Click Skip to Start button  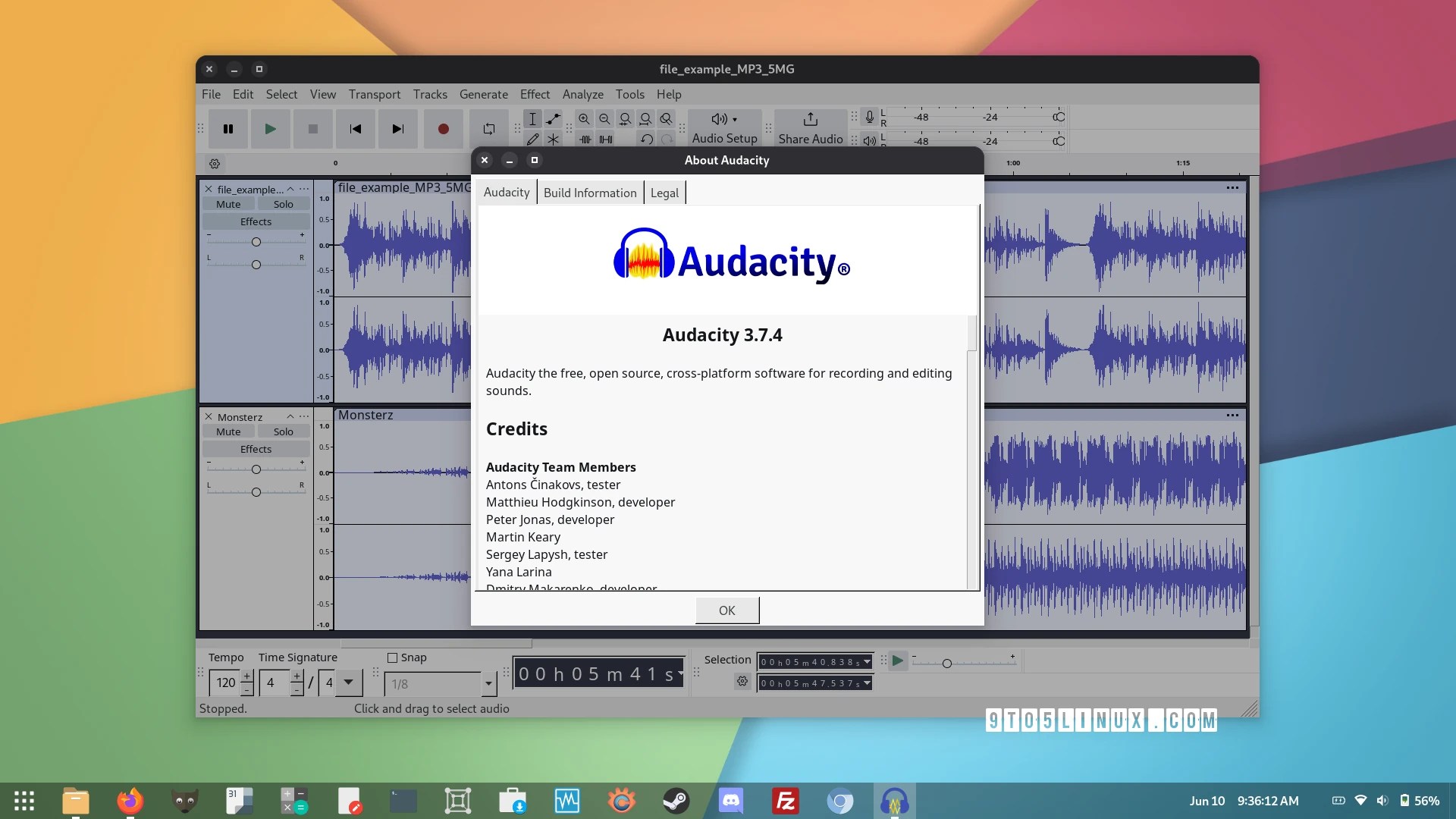point(356,129)
